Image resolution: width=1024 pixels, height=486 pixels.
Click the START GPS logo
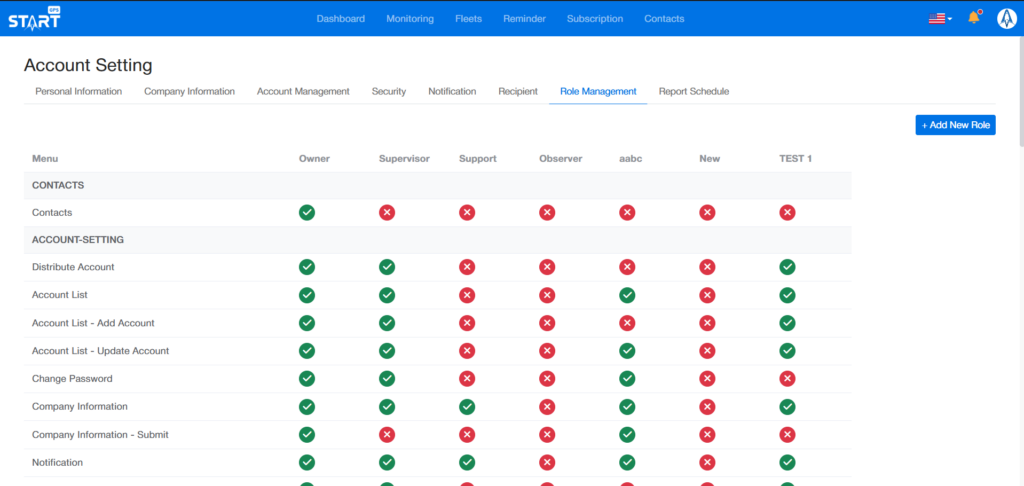(x=35, y=18)
